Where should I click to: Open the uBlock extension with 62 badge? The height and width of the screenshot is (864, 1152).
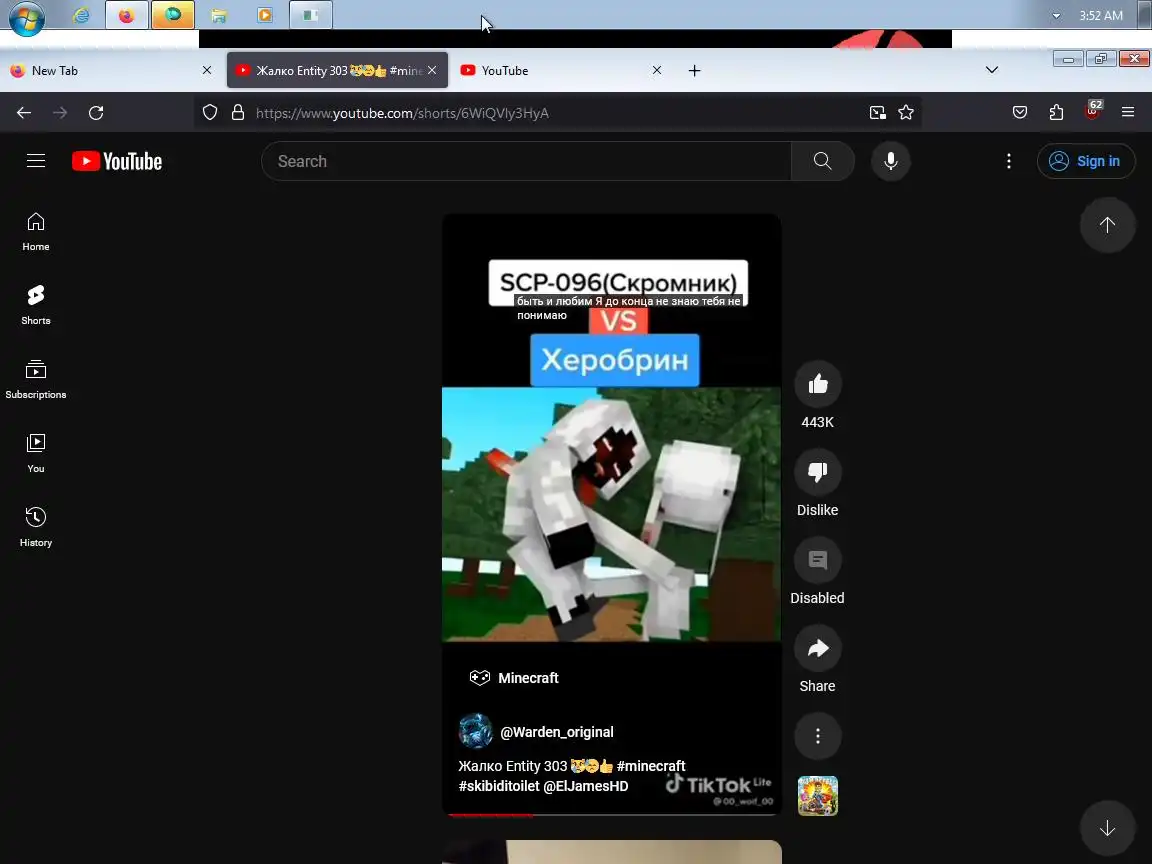click(x=1092, y=112)
